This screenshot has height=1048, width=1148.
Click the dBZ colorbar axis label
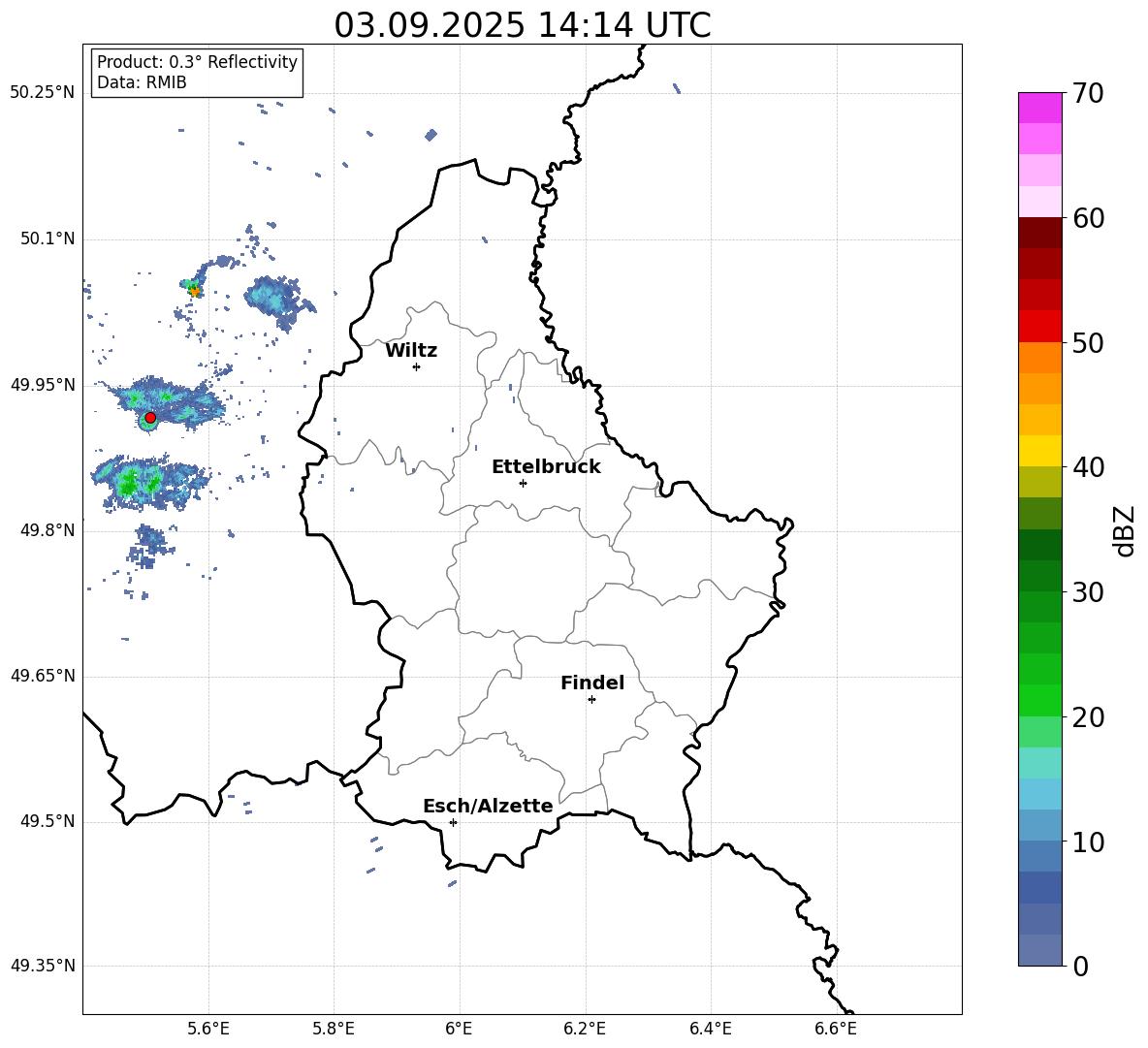pos(1125,530)
